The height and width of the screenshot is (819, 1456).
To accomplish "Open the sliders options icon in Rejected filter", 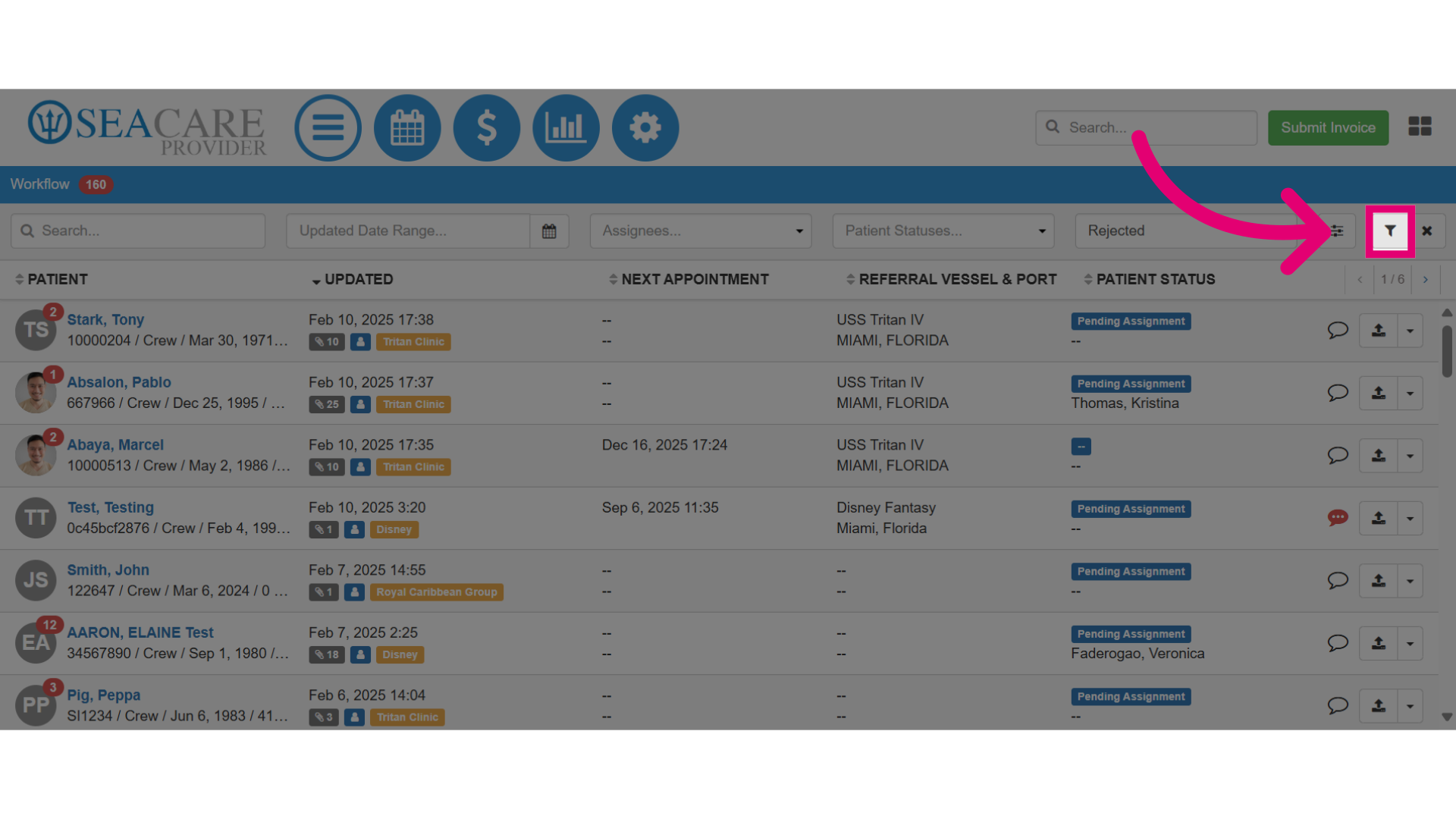I will [1337, 231].
